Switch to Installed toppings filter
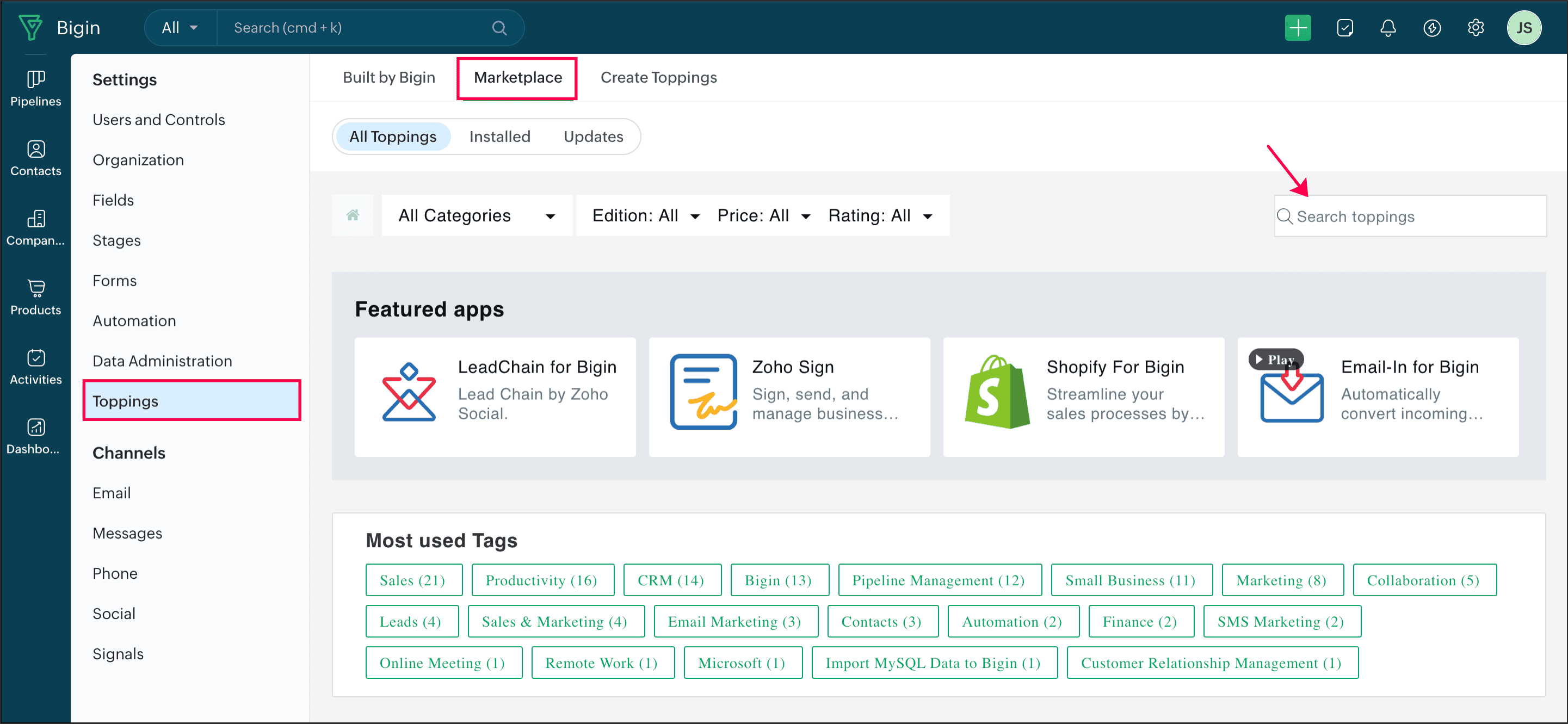 pyautogui.click(x=499, y=137)
